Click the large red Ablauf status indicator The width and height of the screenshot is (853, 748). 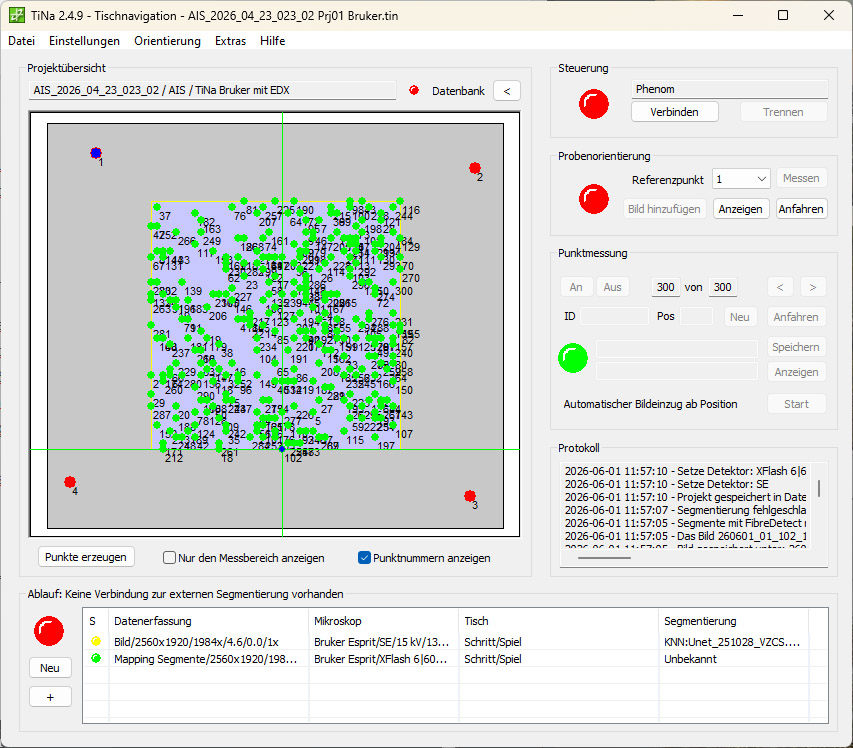(49, 630)
